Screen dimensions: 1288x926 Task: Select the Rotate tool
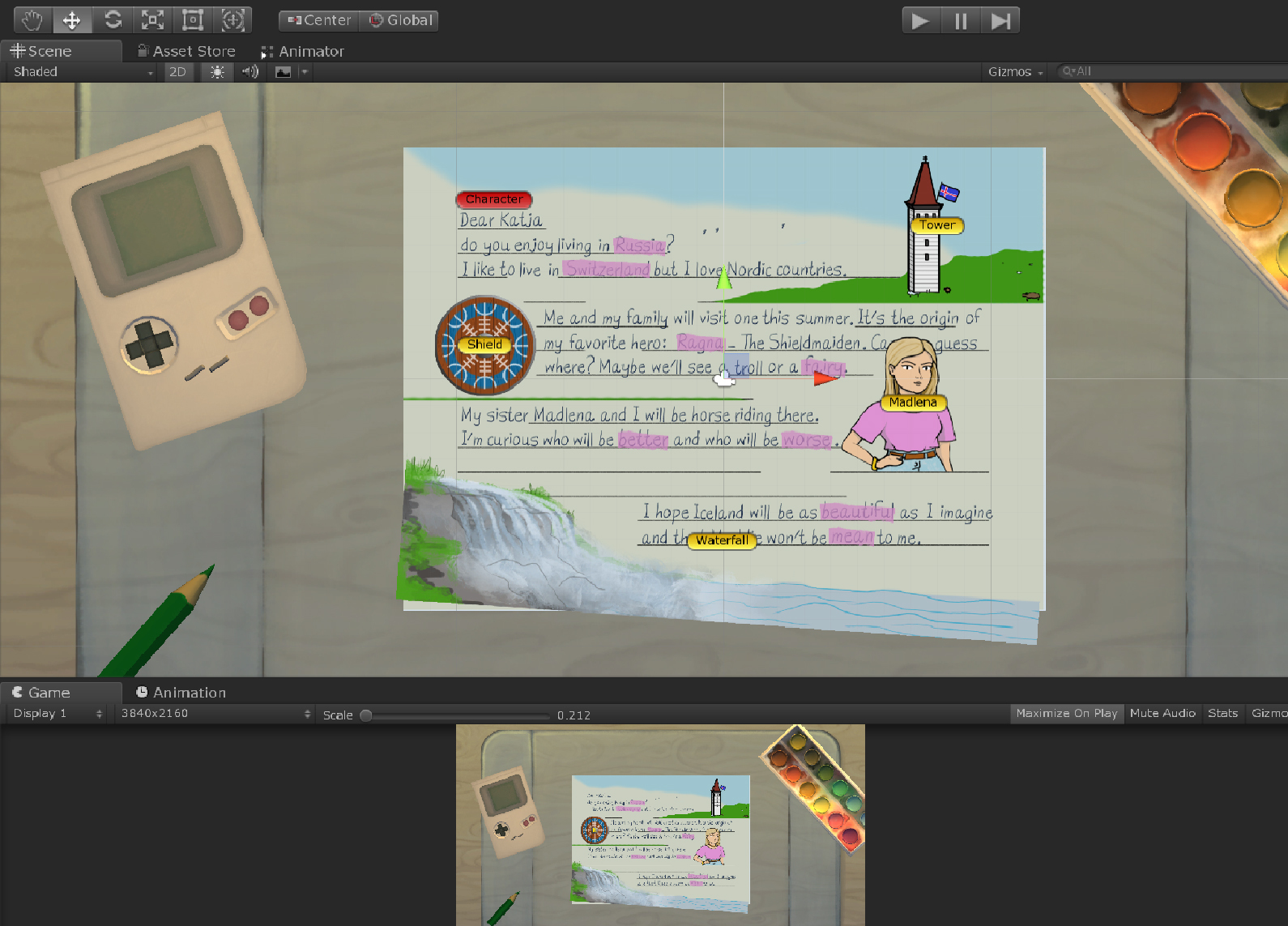coord(113,20)
